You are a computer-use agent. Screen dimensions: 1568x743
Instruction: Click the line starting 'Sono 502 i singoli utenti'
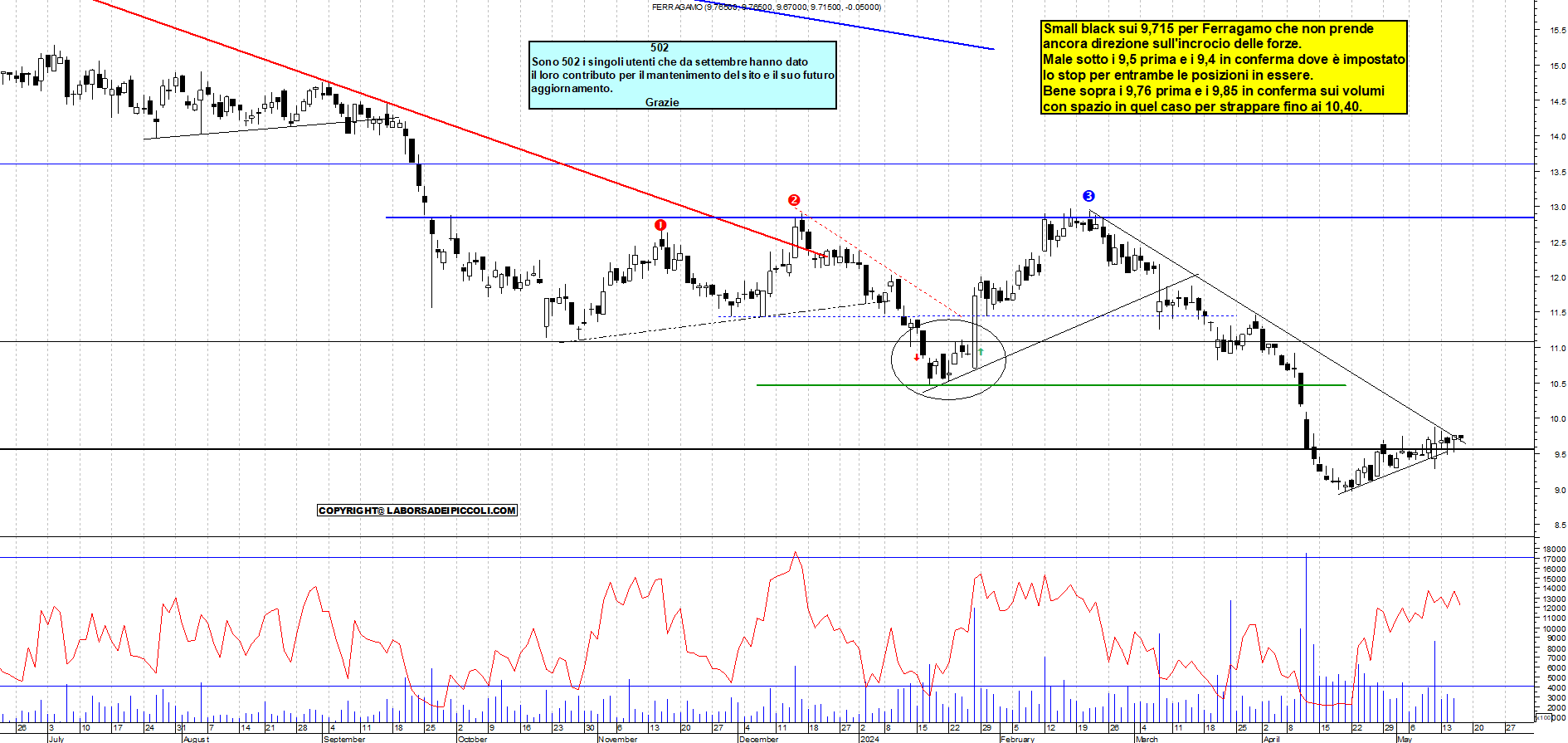(x=670, y=61)
